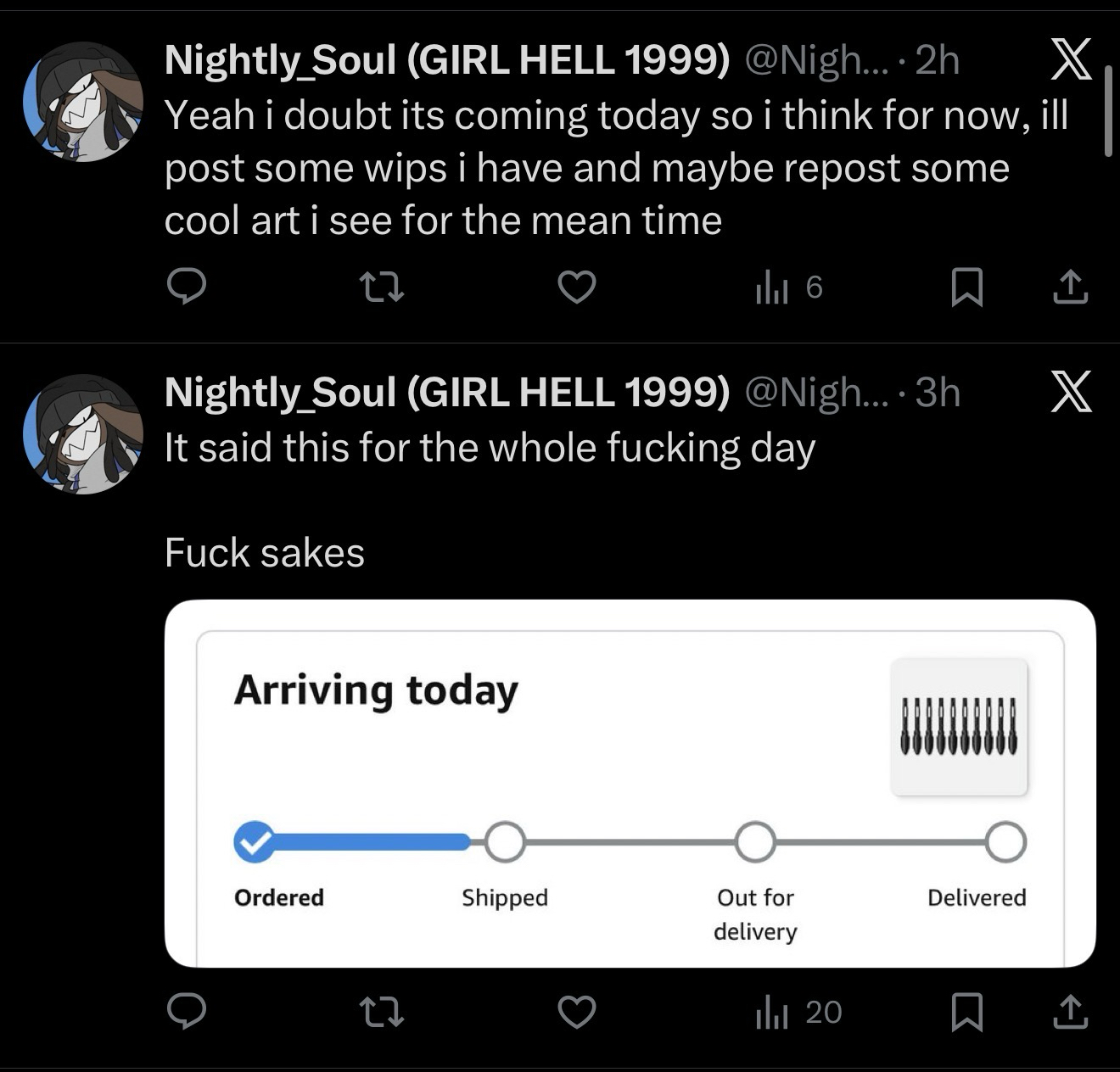Like the 'Arriving today' screenshot tweet

coord(577,1012)
